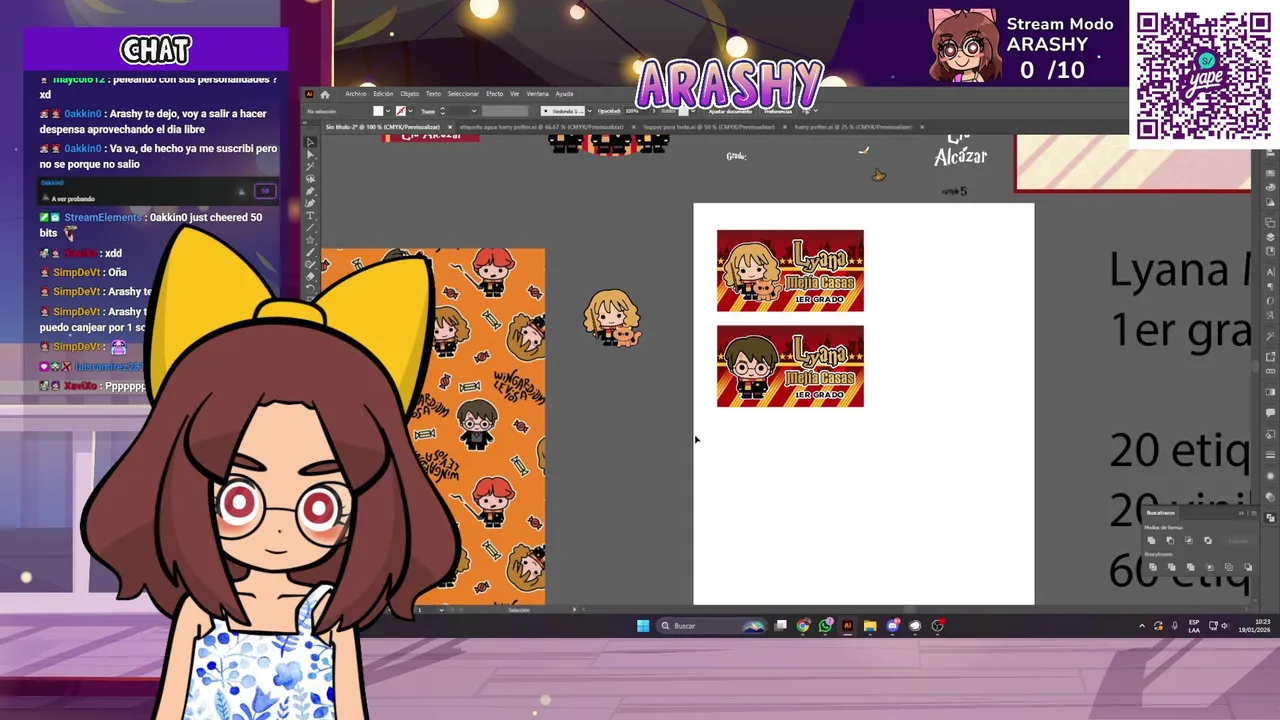Click Pathfinder Outline icon

point(1229,567)
